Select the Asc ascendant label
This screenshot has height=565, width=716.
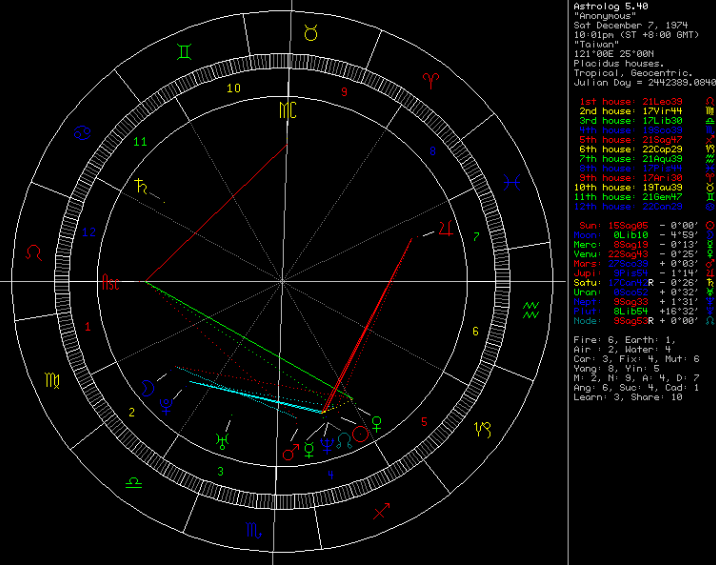110,283
